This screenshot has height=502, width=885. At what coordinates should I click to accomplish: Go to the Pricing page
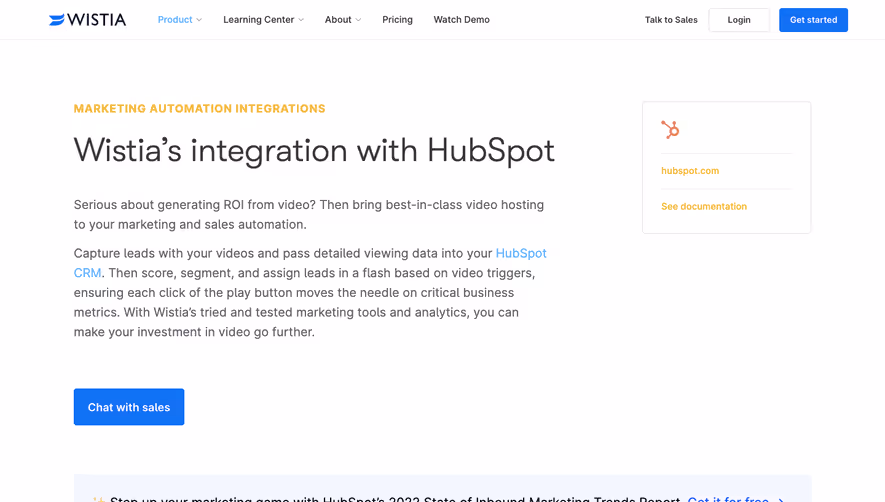pos(397,20)
